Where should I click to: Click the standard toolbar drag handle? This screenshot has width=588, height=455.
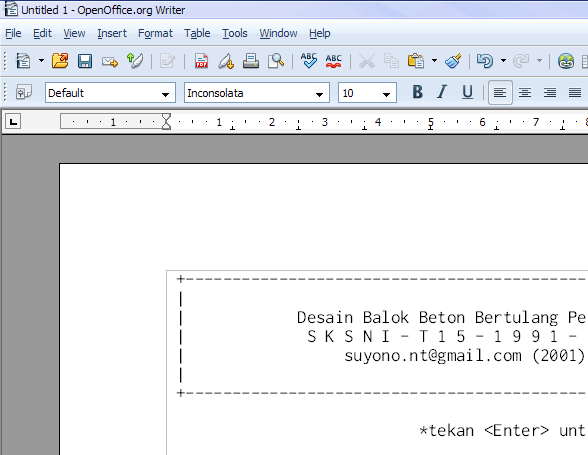[x=5, y=61]
